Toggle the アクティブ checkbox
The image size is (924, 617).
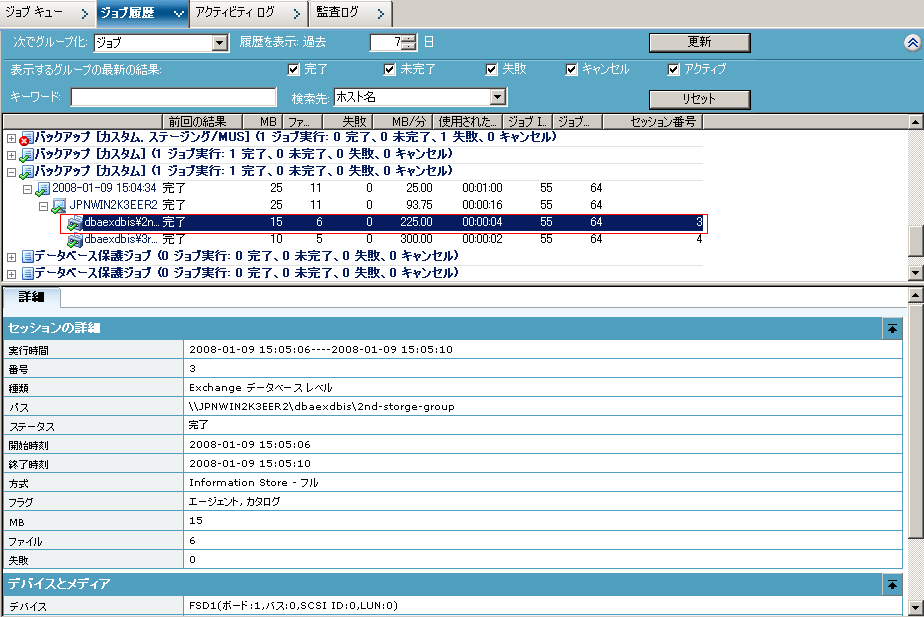click(674, 70)
